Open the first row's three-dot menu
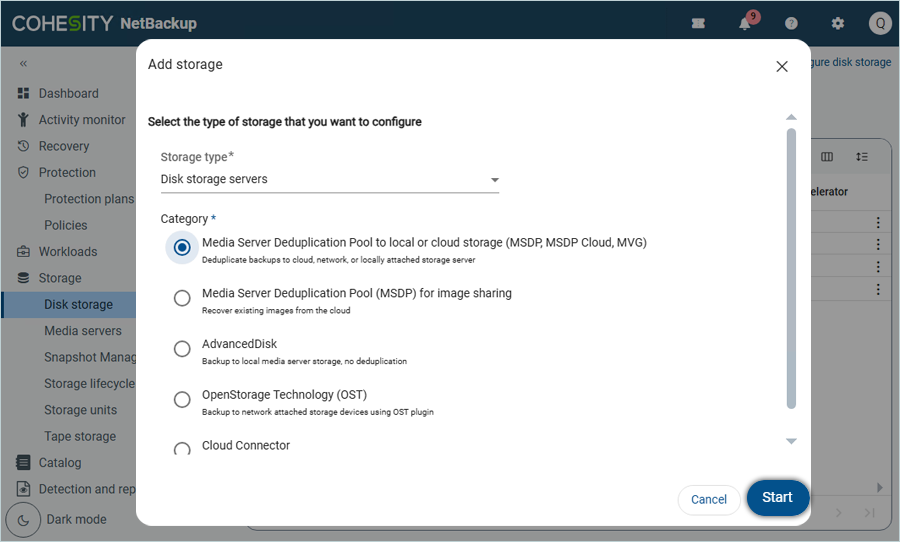900x542 pixels. (878, 222)
